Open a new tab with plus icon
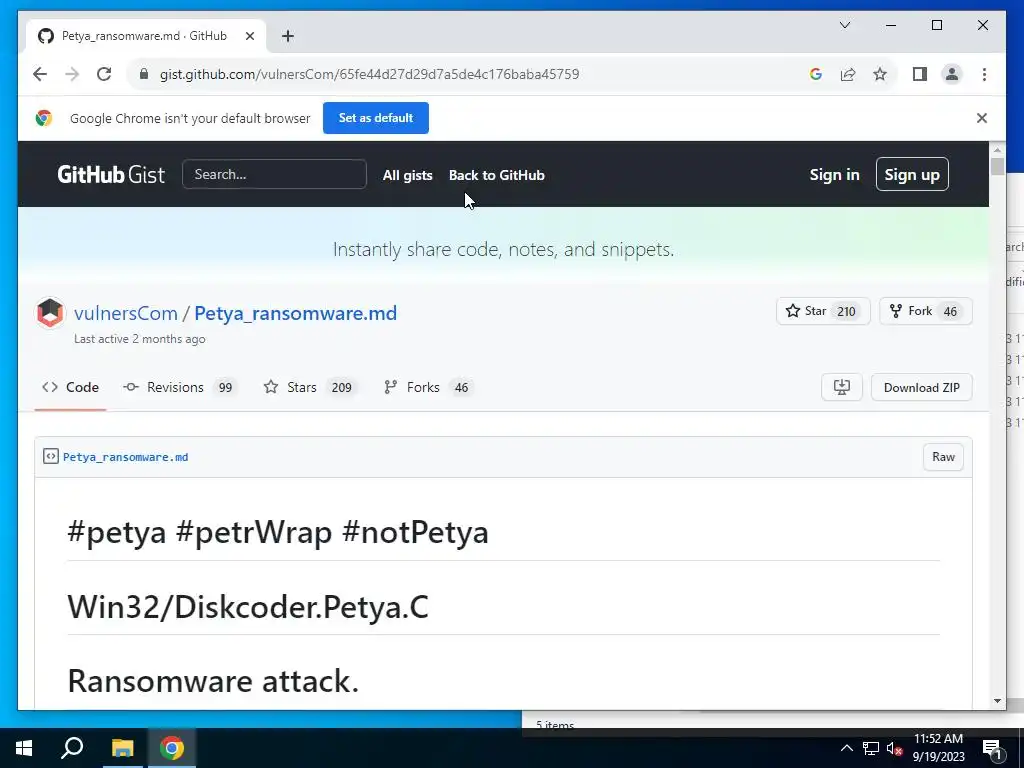Screen dimensions: 1024x768 pos(288,36)
